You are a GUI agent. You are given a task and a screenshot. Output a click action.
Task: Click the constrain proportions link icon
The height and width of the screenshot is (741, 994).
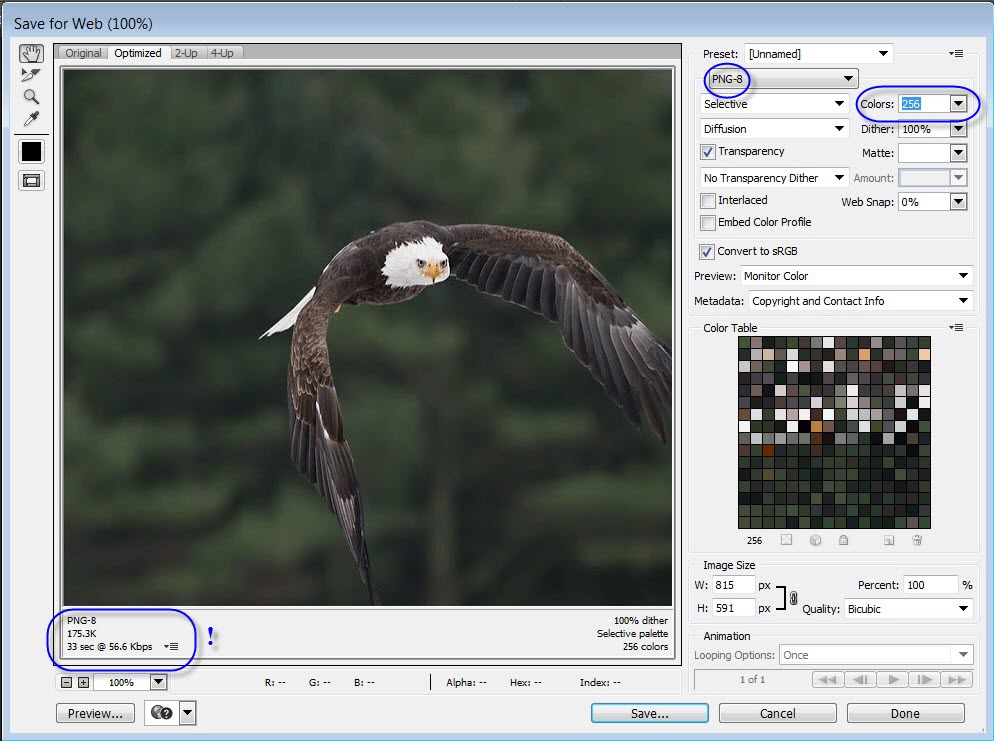tap(793, 598)
